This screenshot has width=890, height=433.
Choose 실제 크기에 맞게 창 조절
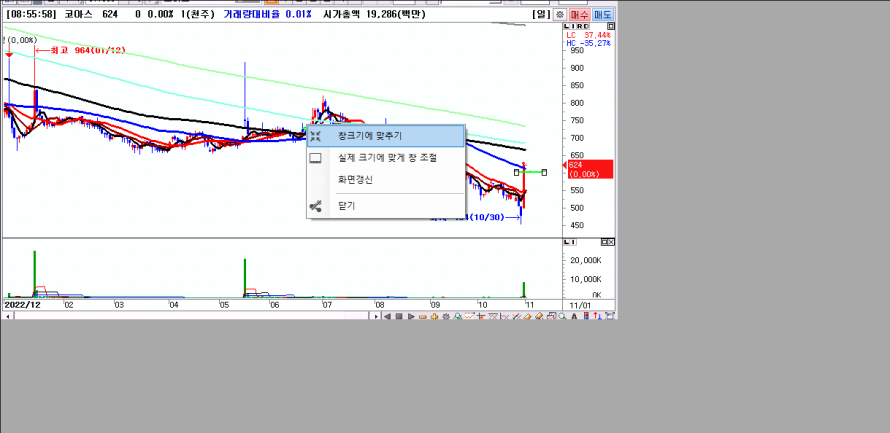pos(387,157)
